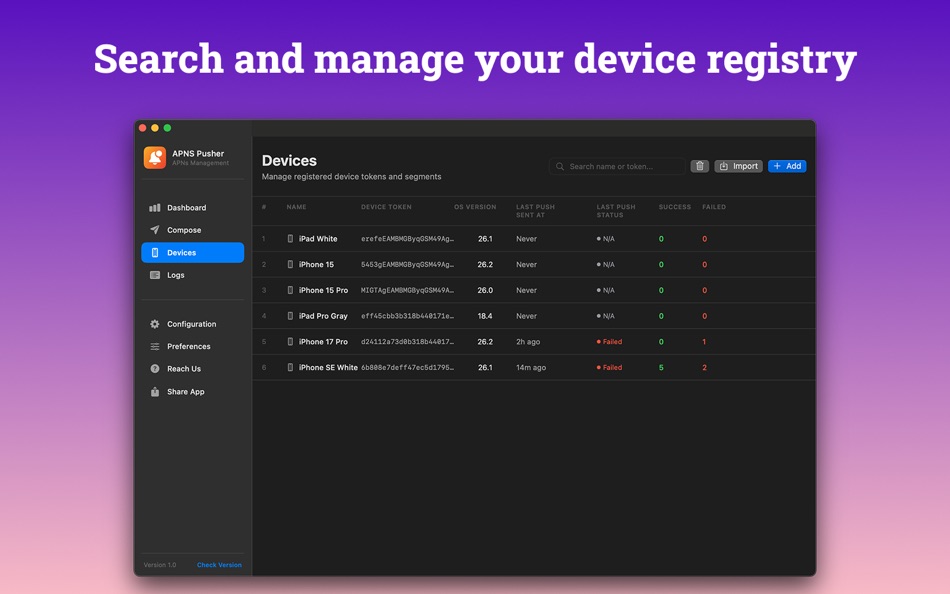Click the '14m ago' last push time

pyautogui.click(x=531, y=367)
